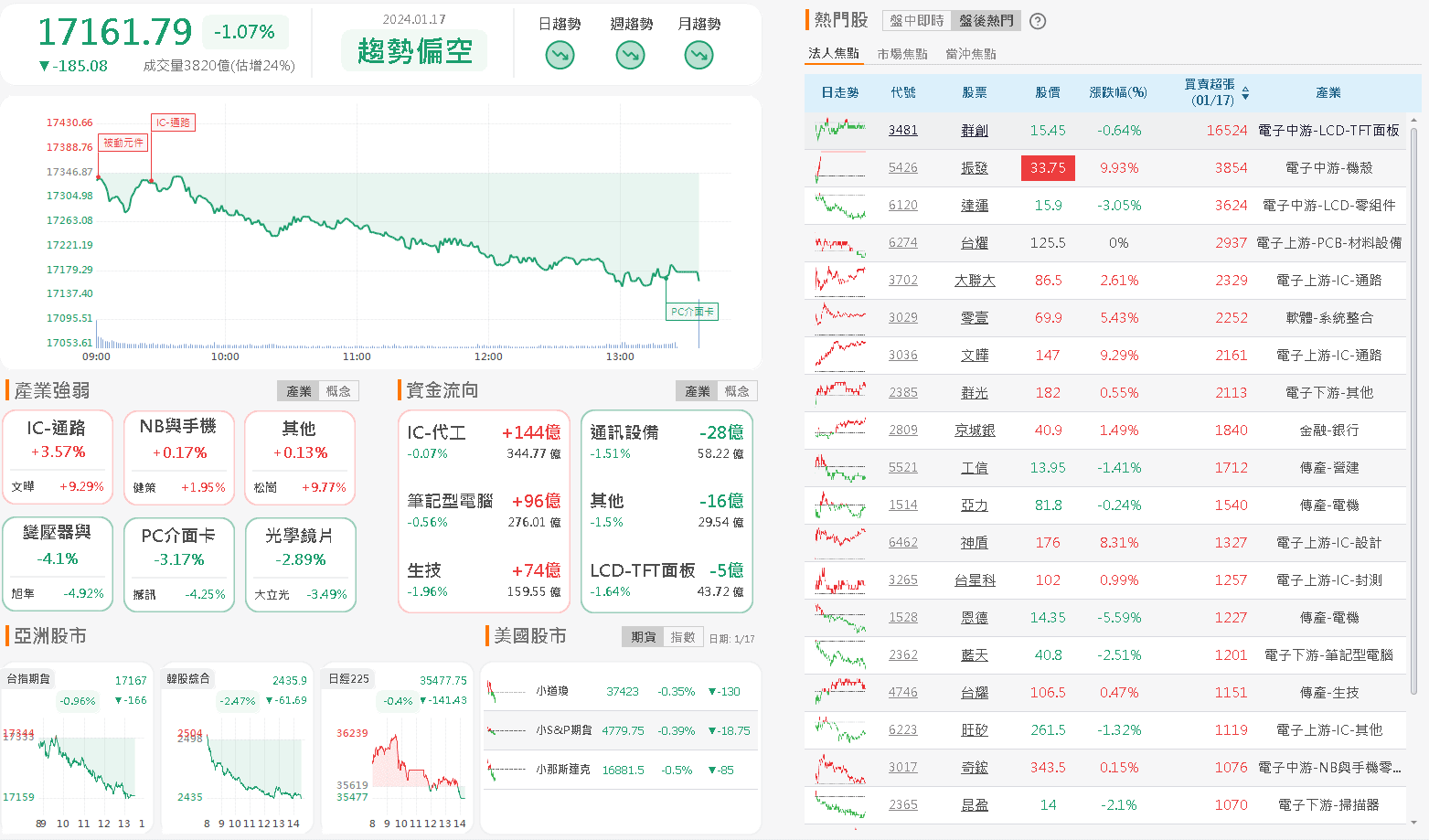Click the 趨勢偏空 trend badge
The width and height of the screenshot is (1429, 840).
coord(414,50)
